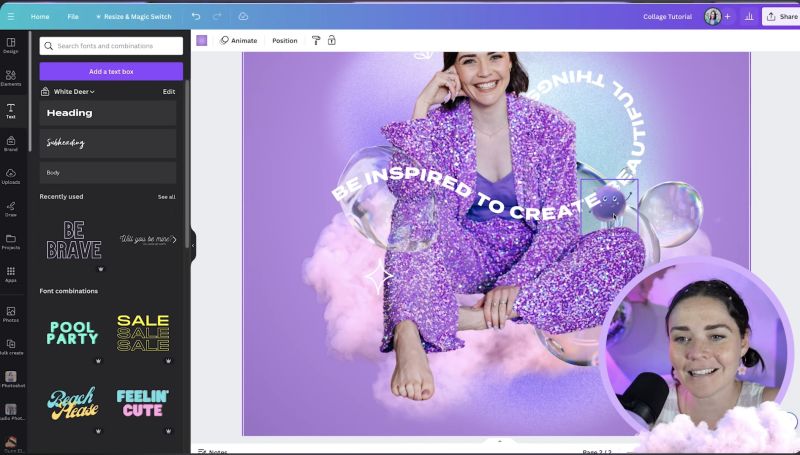The height and width of the screenshot is (455, 800).
Task: Open Bulk create in sidebar
Action: 11,347
